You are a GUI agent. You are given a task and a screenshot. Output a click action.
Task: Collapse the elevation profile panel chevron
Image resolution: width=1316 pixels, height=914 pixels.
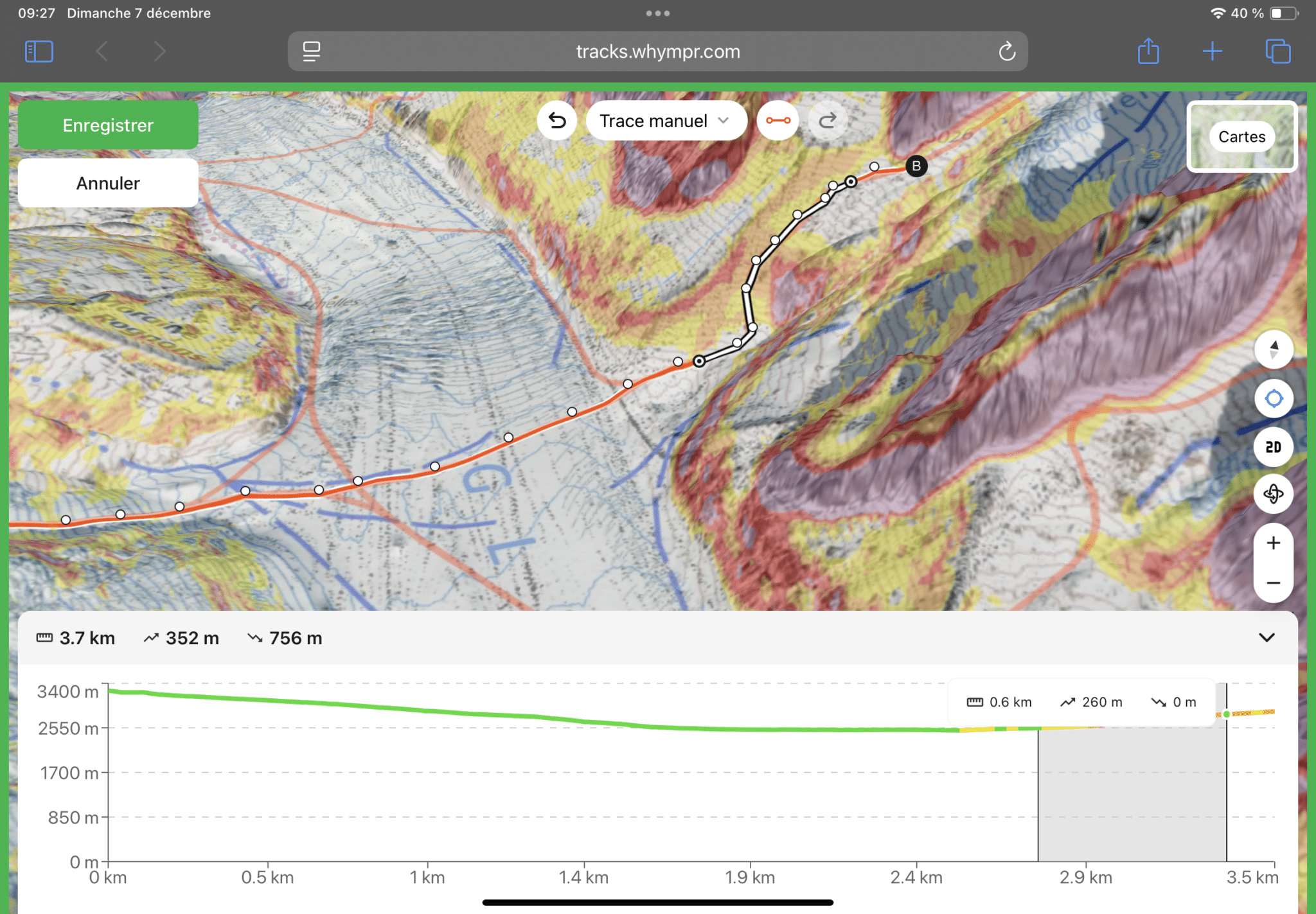[x=1266, y=638]
